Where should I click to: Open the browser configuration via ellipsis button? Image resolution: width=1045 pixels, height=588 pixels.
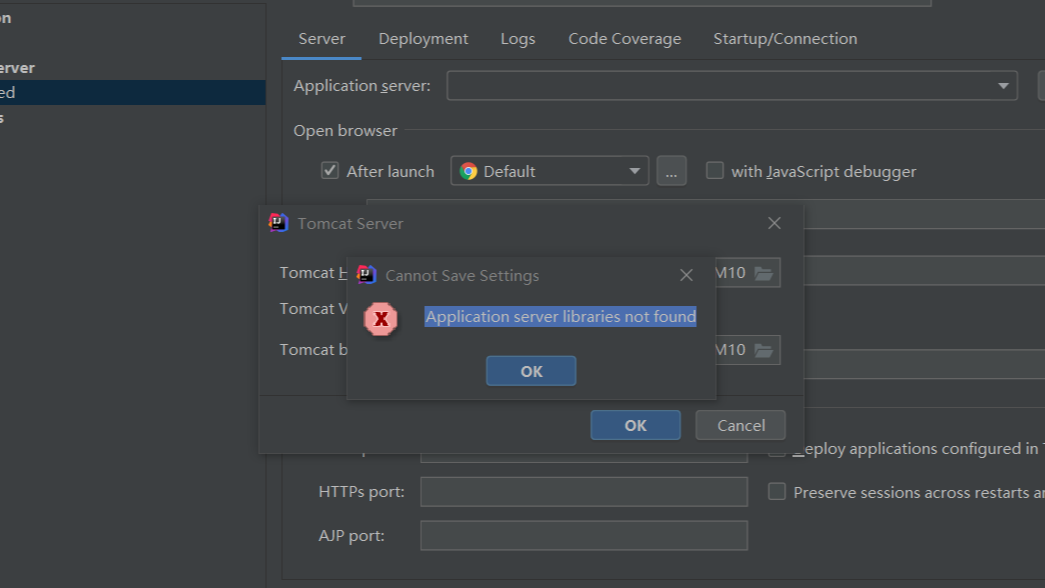[x=671, y=171]
